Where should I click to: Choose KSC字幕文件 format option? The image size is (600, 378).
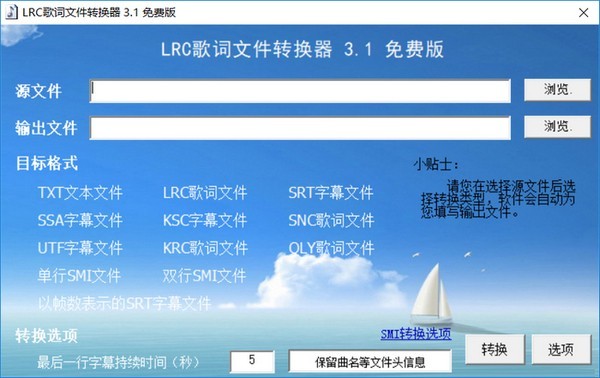tap(205, 220)
